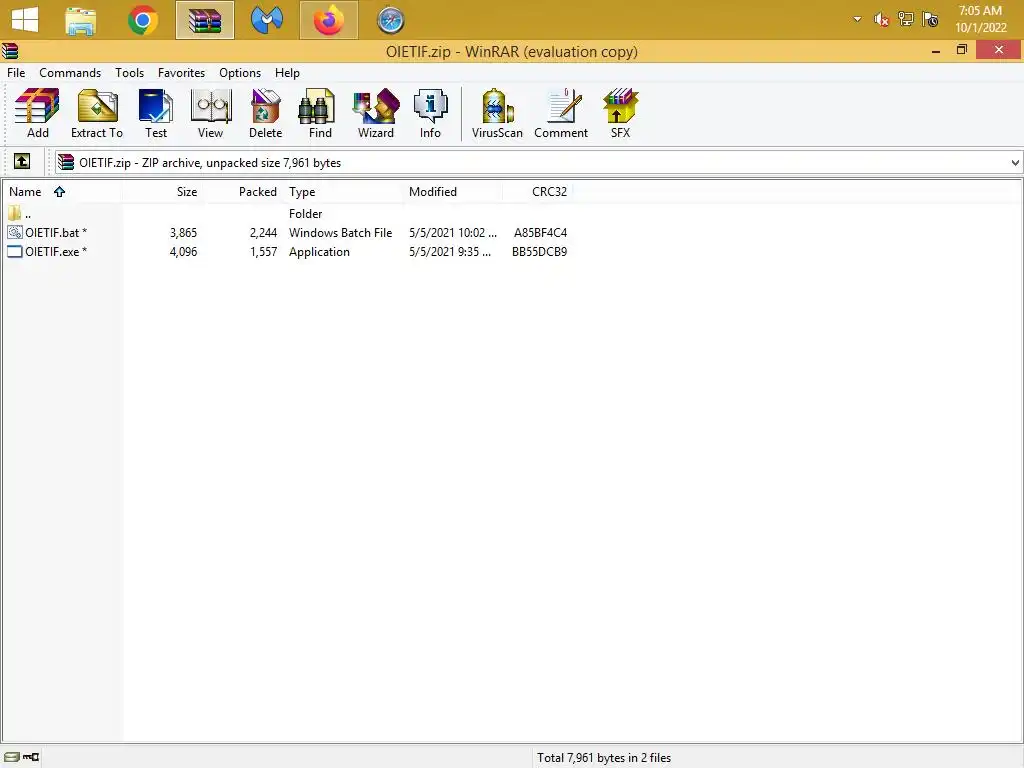The width and height of the screenshot is (1024, 768).
Task: Click the Delete toolbar icon
Action: (x=265, y=114)
